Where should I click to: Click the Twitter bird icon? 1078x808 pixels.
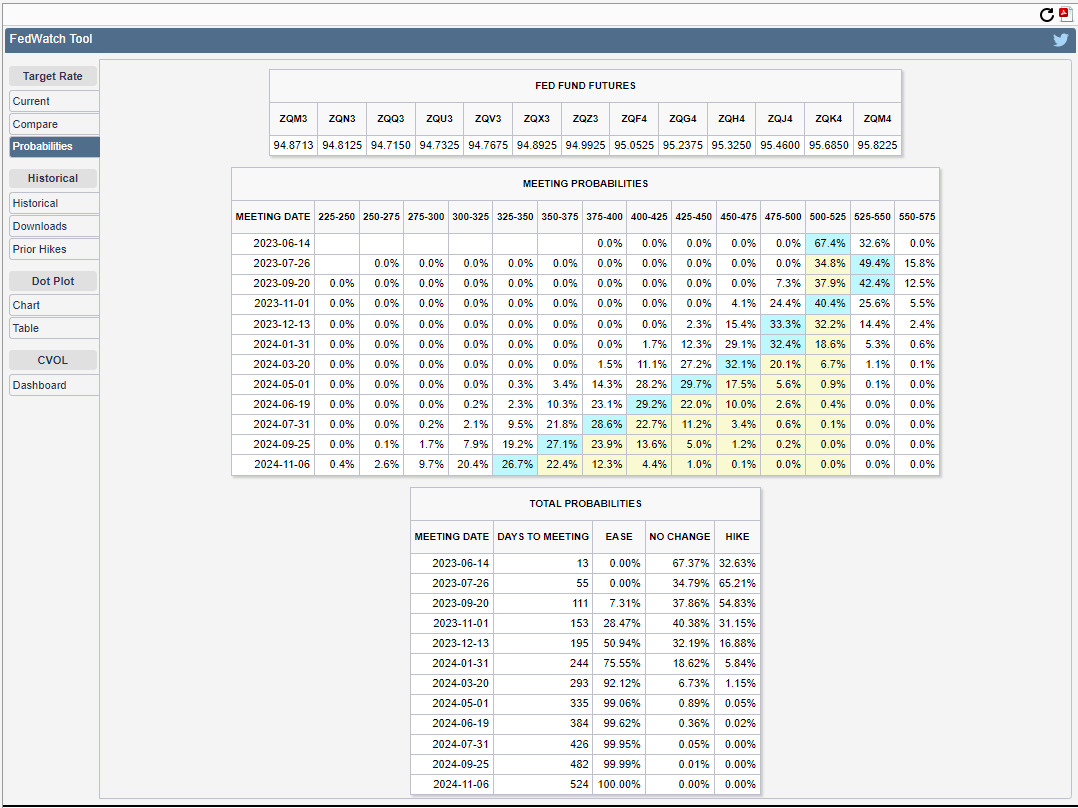pos(1061,40)
